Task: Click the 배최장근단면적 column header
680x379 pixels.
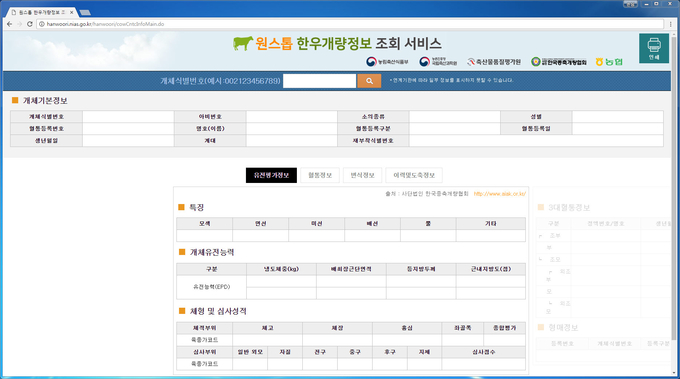Action: [351, 269]
